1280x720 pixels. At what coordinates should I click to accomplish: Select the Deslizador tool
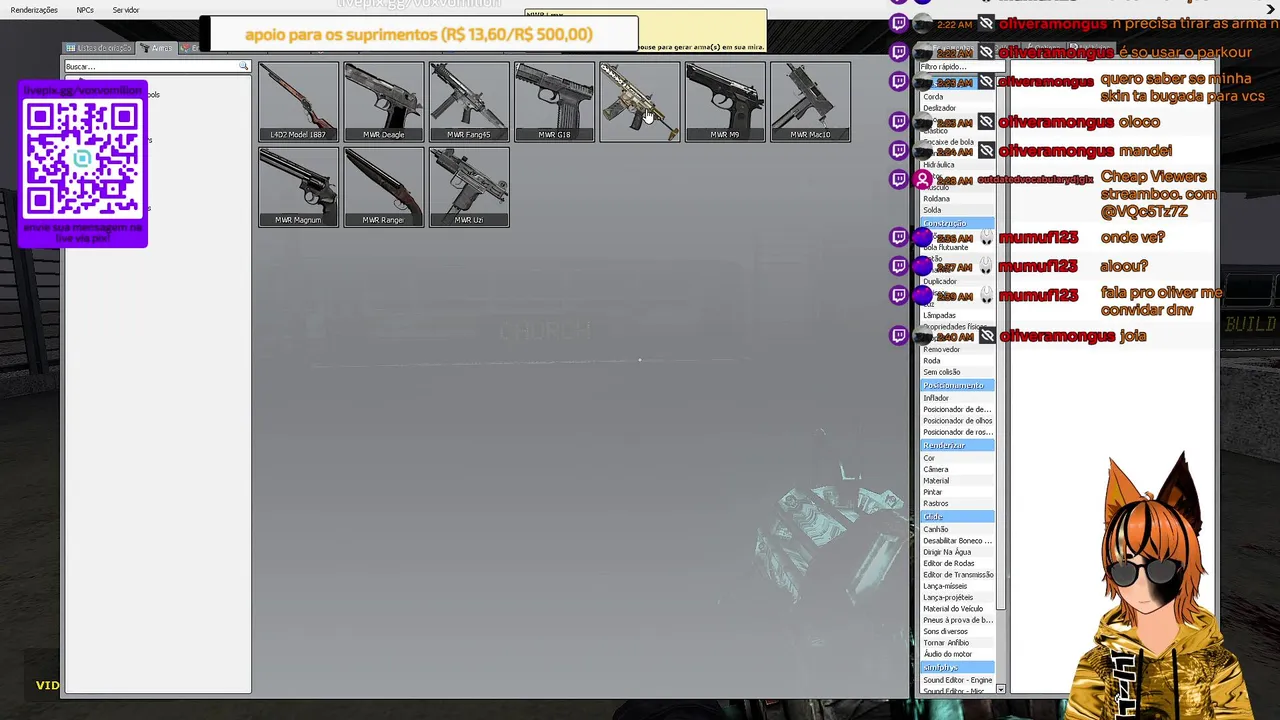coord(957,108)
